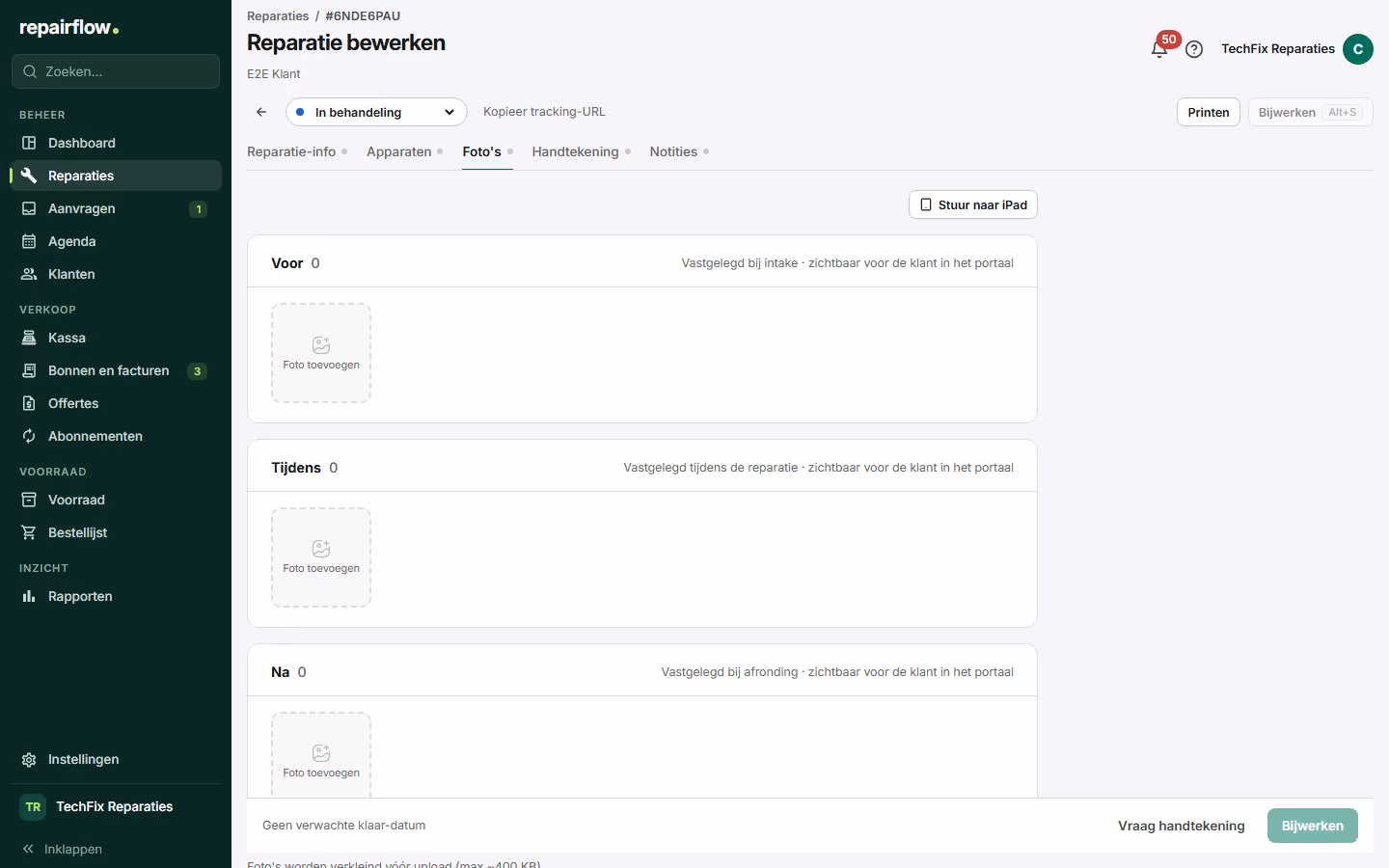This screenshot has height=868, width=1389.
Task: Open notifications bell with 50 badge
Action: tap(1160, 48)
